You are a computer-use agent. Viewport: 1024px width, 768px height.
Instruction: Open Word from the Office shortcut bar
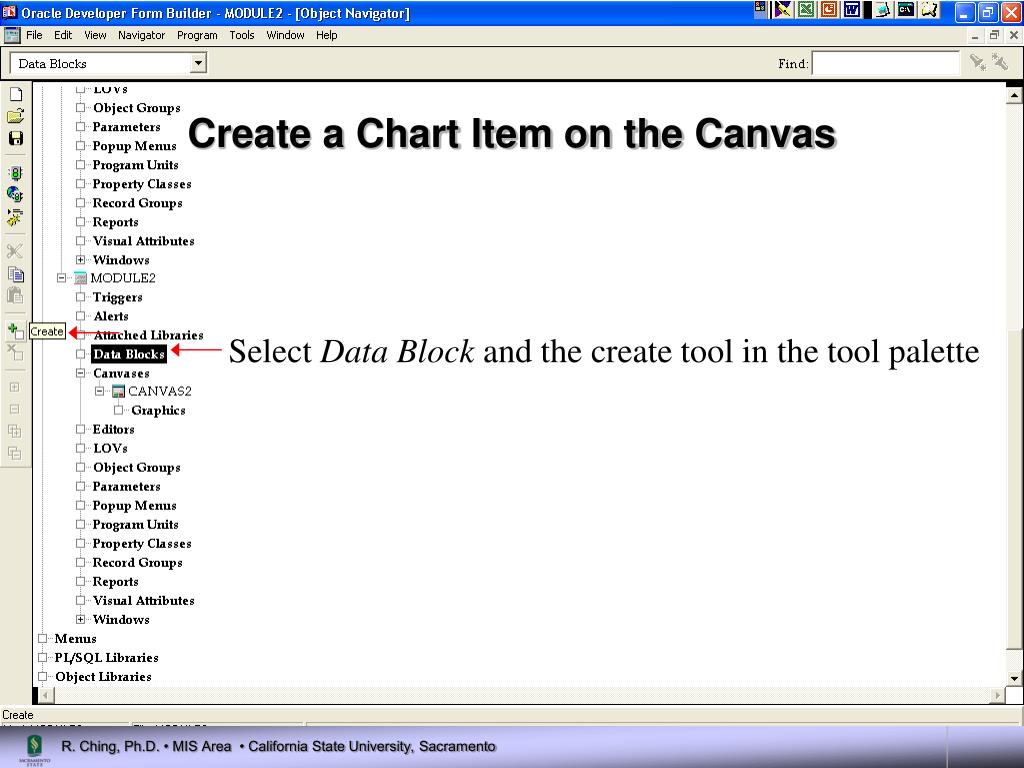852,10
